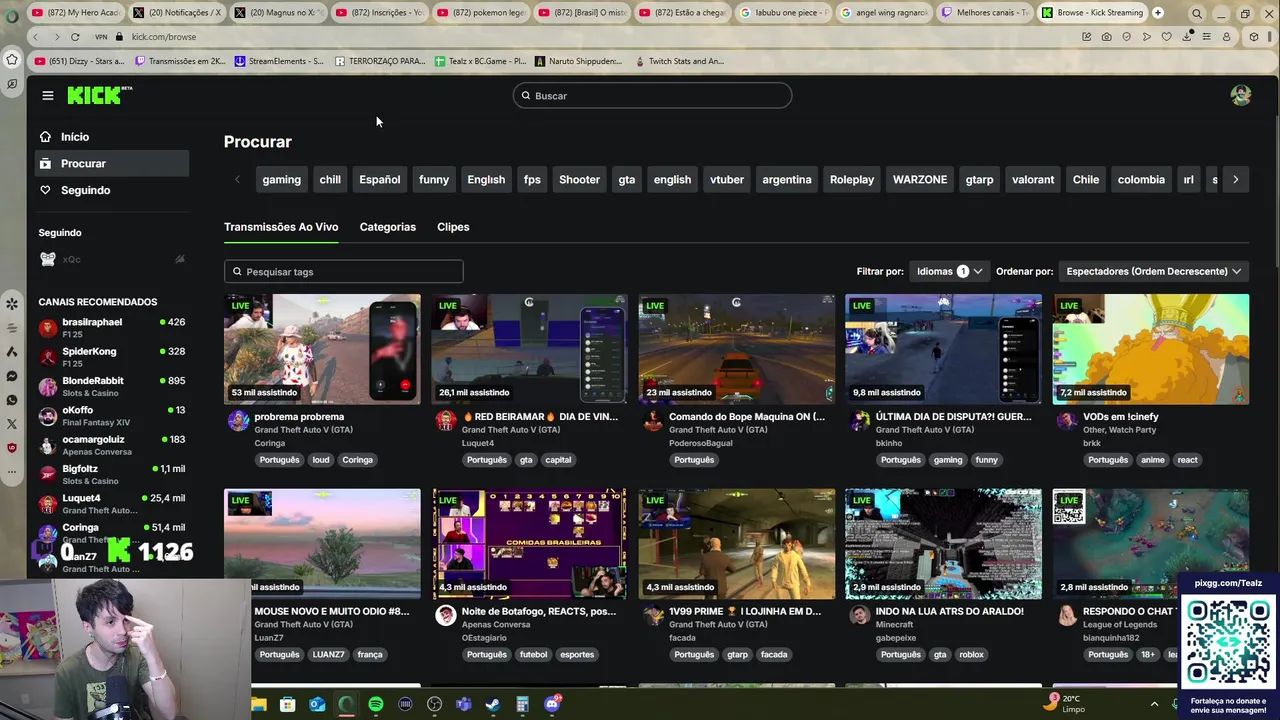Screen dimensions: 1280x720
Task: Click the Coringa streamer avatar under probrema
Action: click(238, 421)
